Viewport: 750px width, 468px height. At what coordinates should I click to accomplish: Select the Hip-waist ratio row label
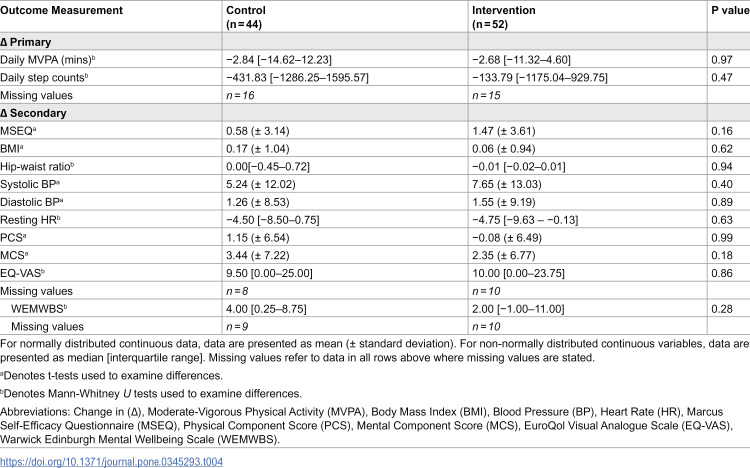(x=37, y=167)
